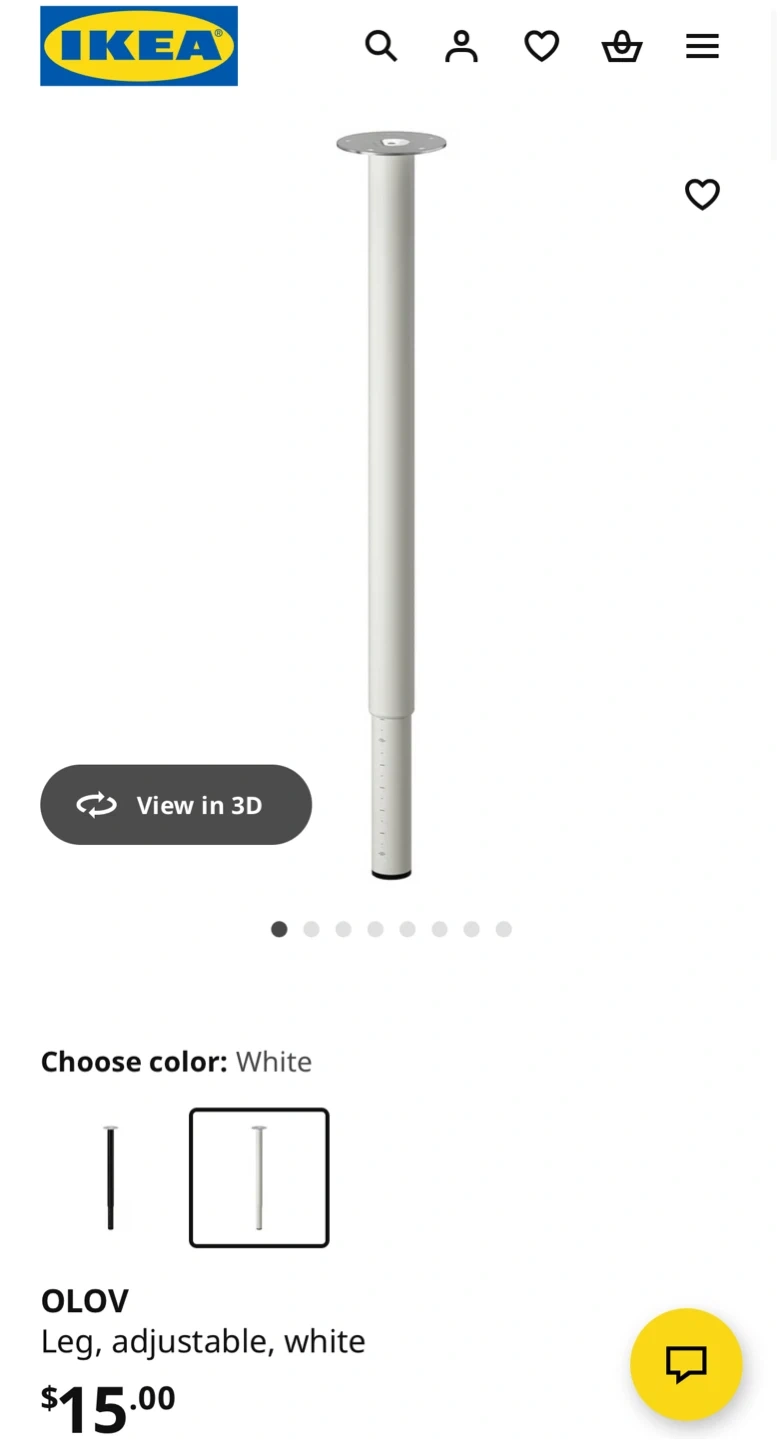The image size is (783, 1440).
Task: Tap the main OLOV leg product image
Action: [391, 505]
